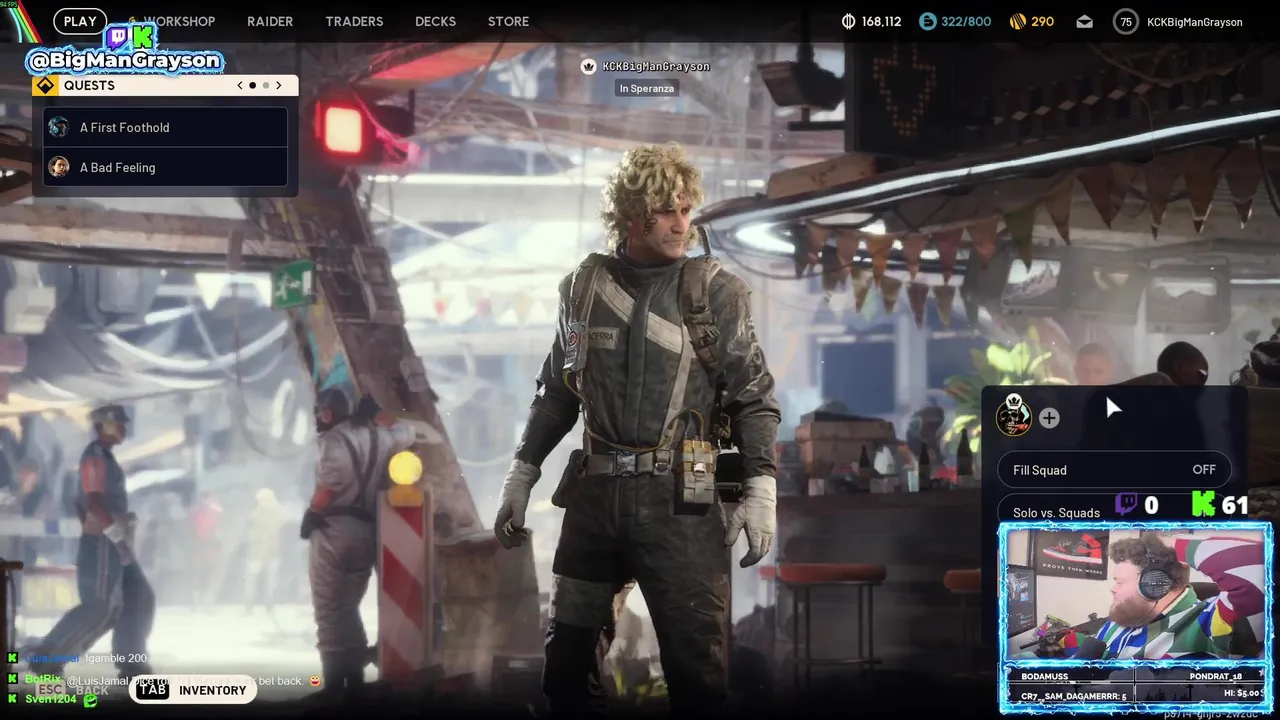
Task: Click the green emote after Sven1204
Action: click(x=91, y=699)
